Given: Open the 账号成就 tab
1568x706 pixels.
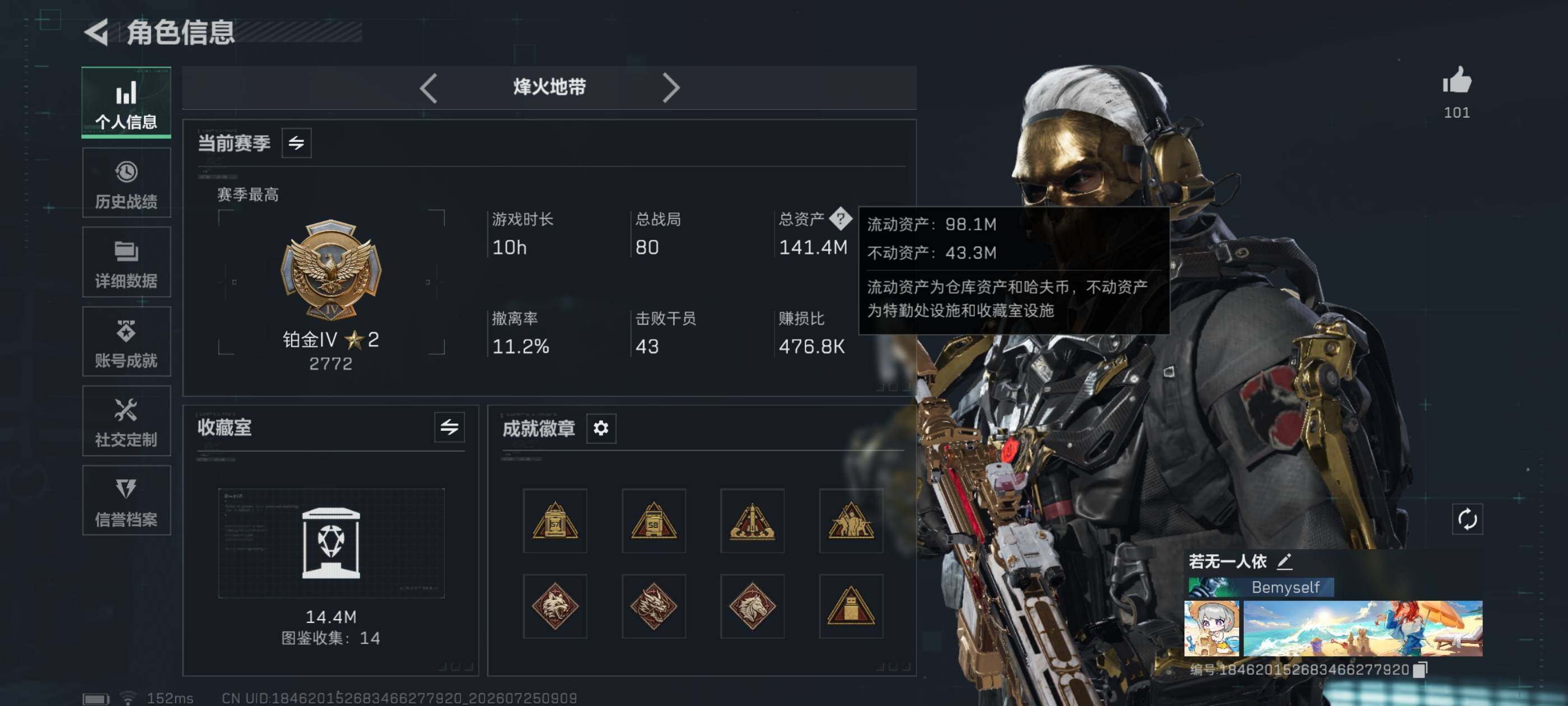Looking at the screenshot, I should [127, 341].
